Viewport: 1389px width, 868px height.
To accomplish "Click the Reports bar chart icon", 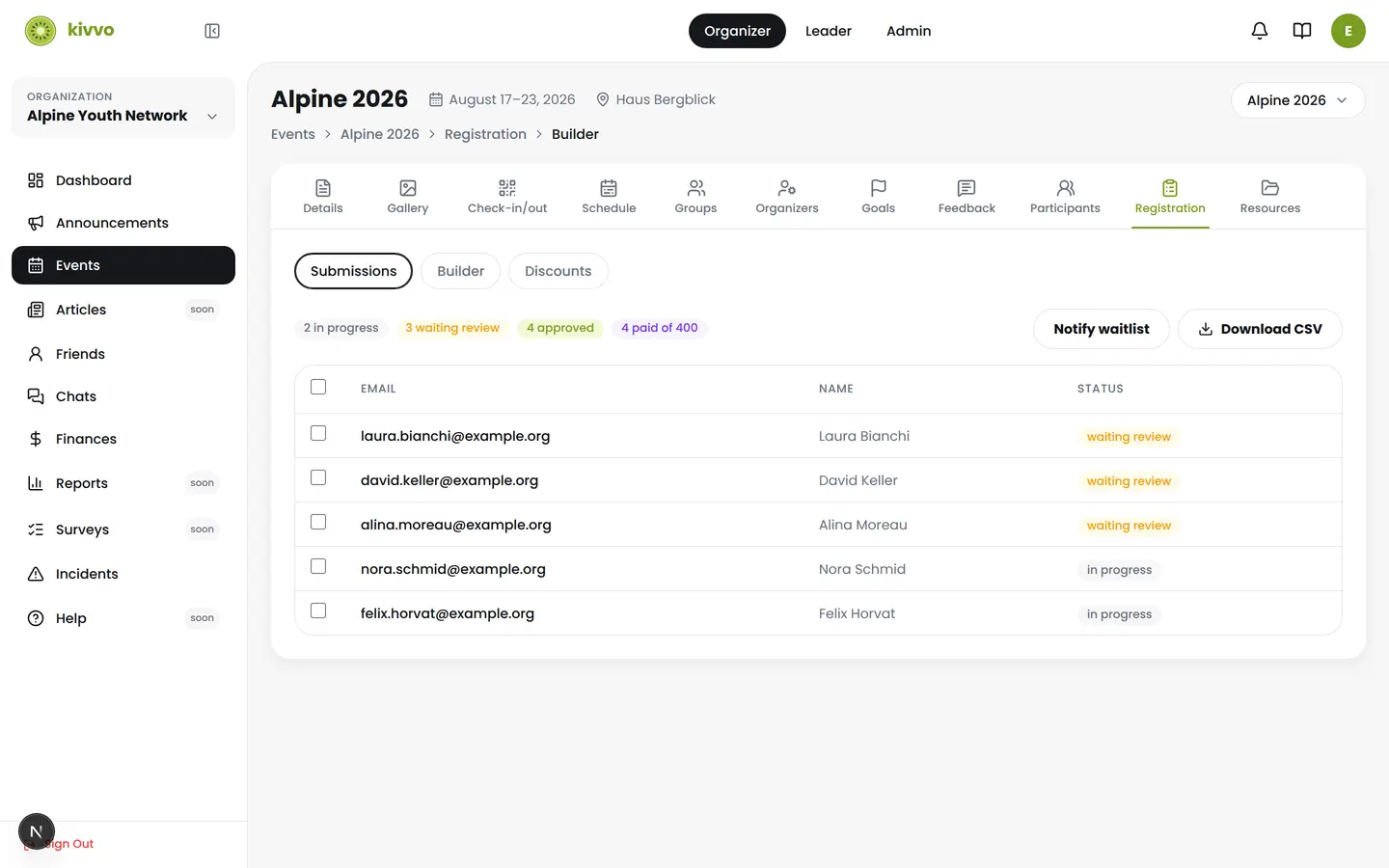I will (36, 483).
